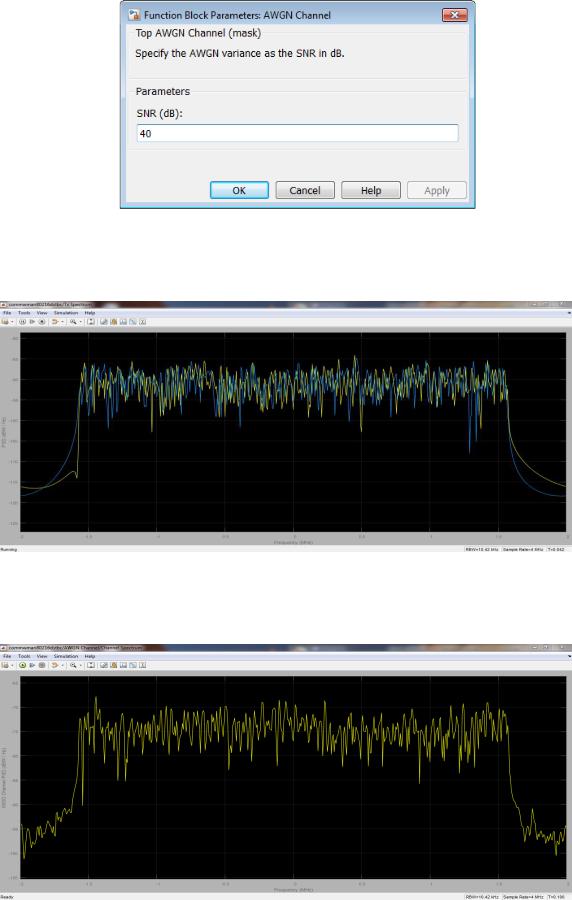Toggle Distortion Measurements icon in Tx Spectrum

142,322
